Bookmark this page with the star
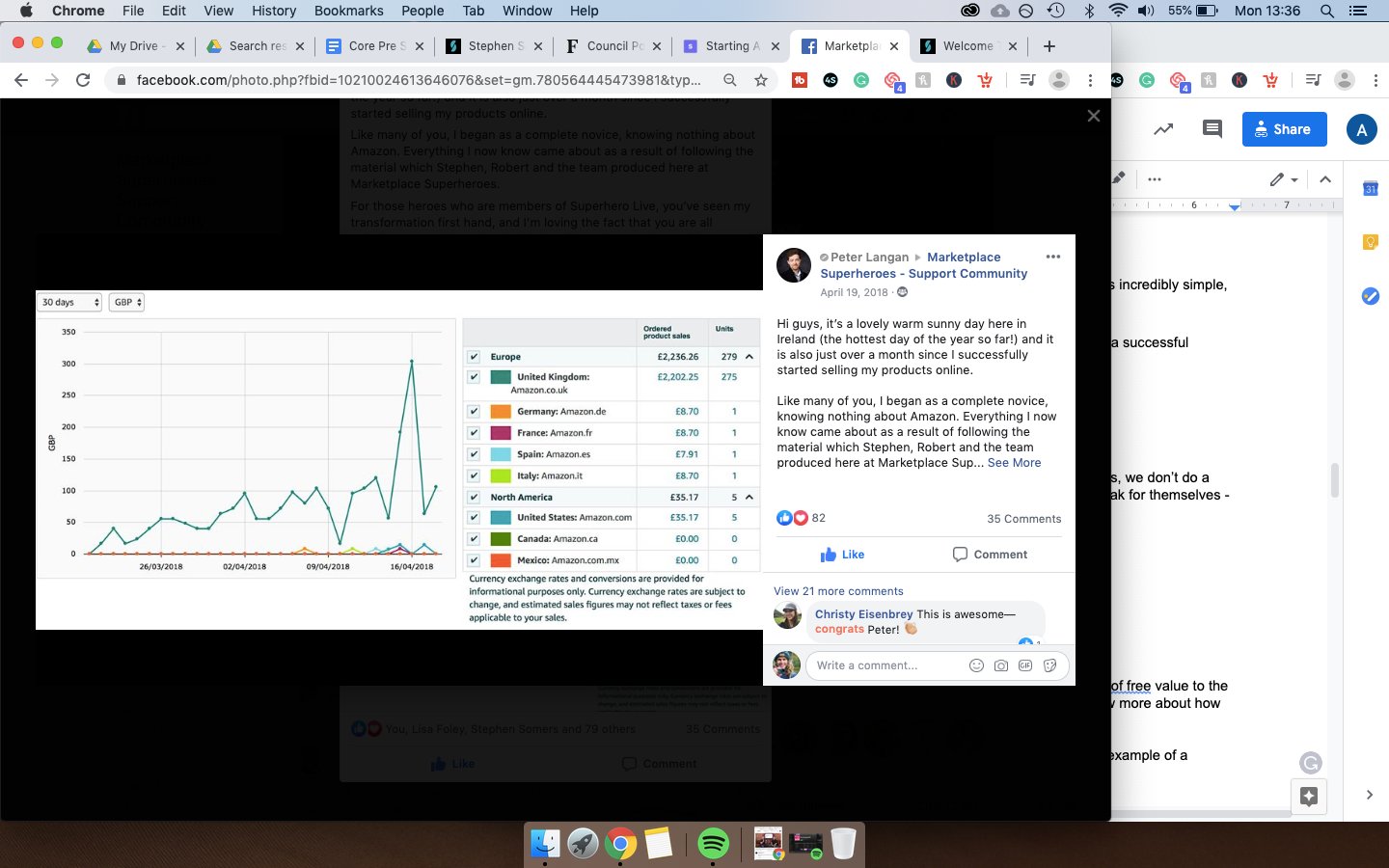The height and width of the screenshot is (868, 1389). (761, 80)
